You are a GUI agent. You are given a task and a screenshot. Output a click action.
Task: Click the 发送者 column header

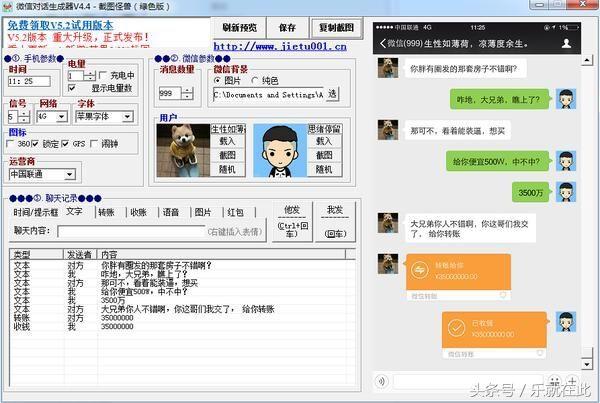click(x=80, y=254)
